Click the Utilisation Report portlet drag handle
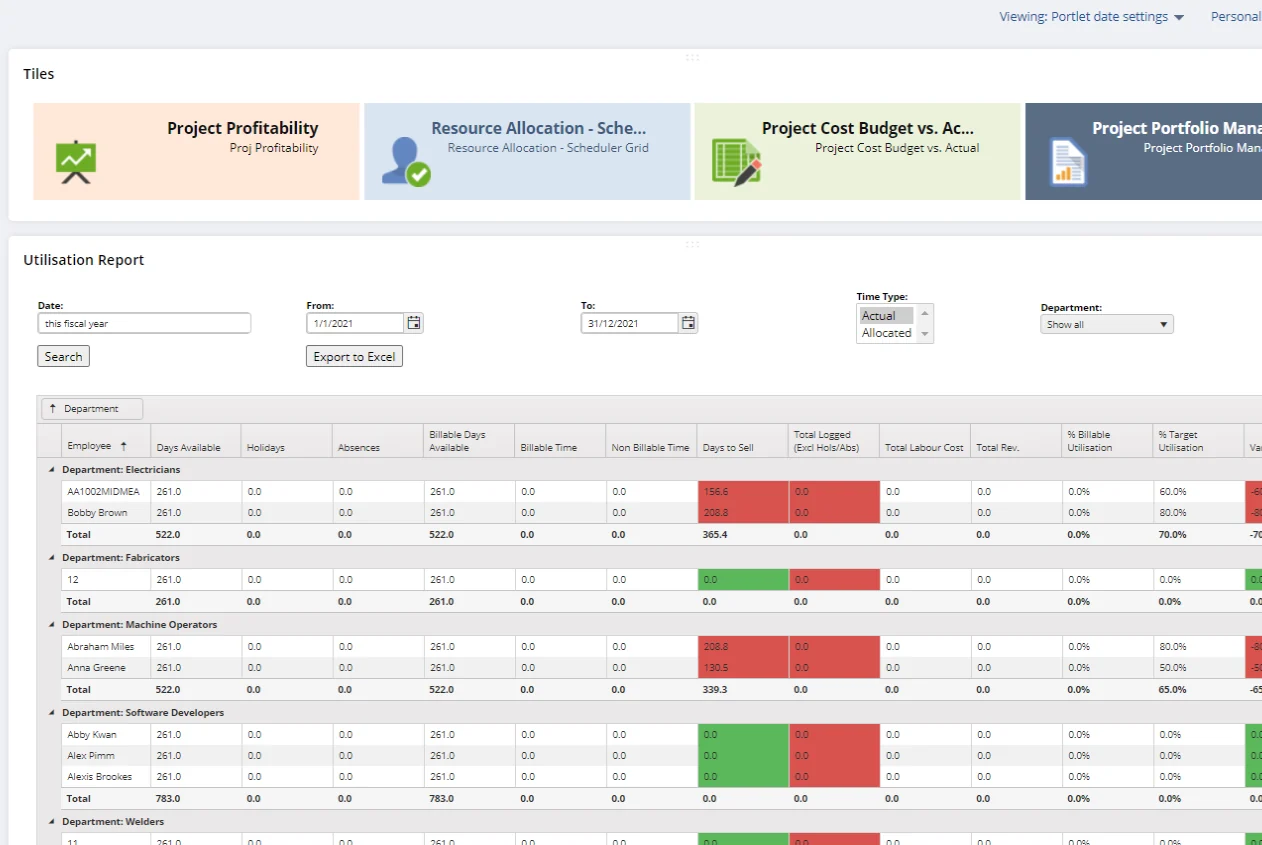This screenshot has height=845, width=1262. [692, 244]
